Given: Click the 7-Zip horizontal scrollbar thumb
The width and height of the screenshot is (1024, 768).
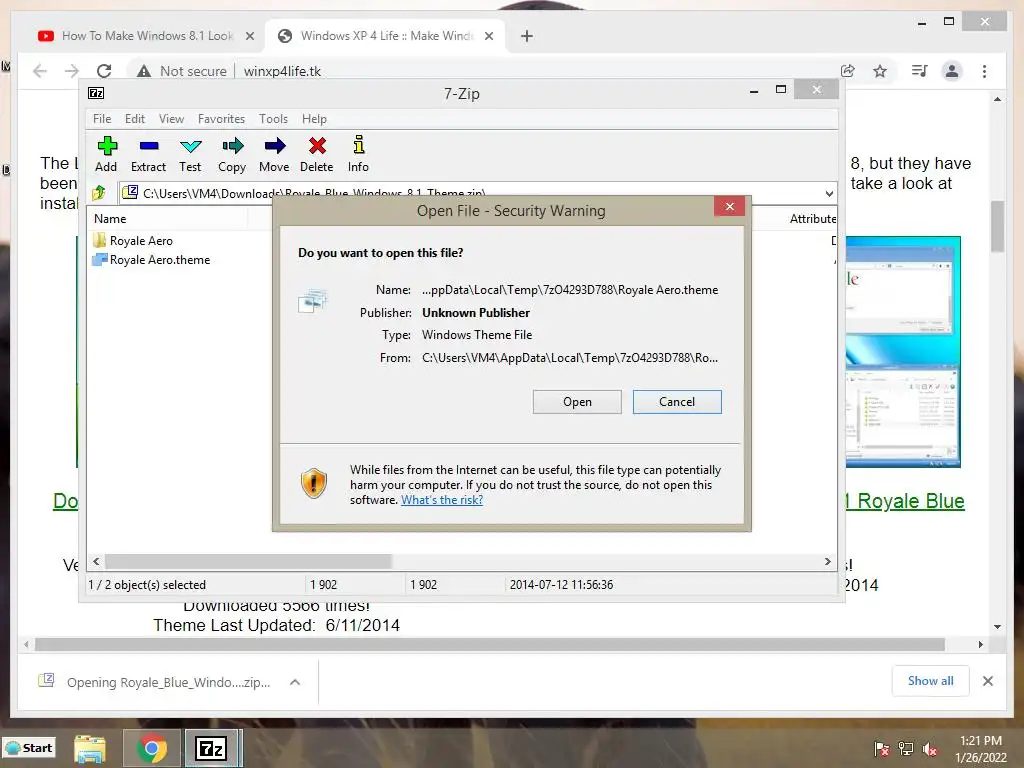Looking at the screenshot, I should click(x=248, y=562).
